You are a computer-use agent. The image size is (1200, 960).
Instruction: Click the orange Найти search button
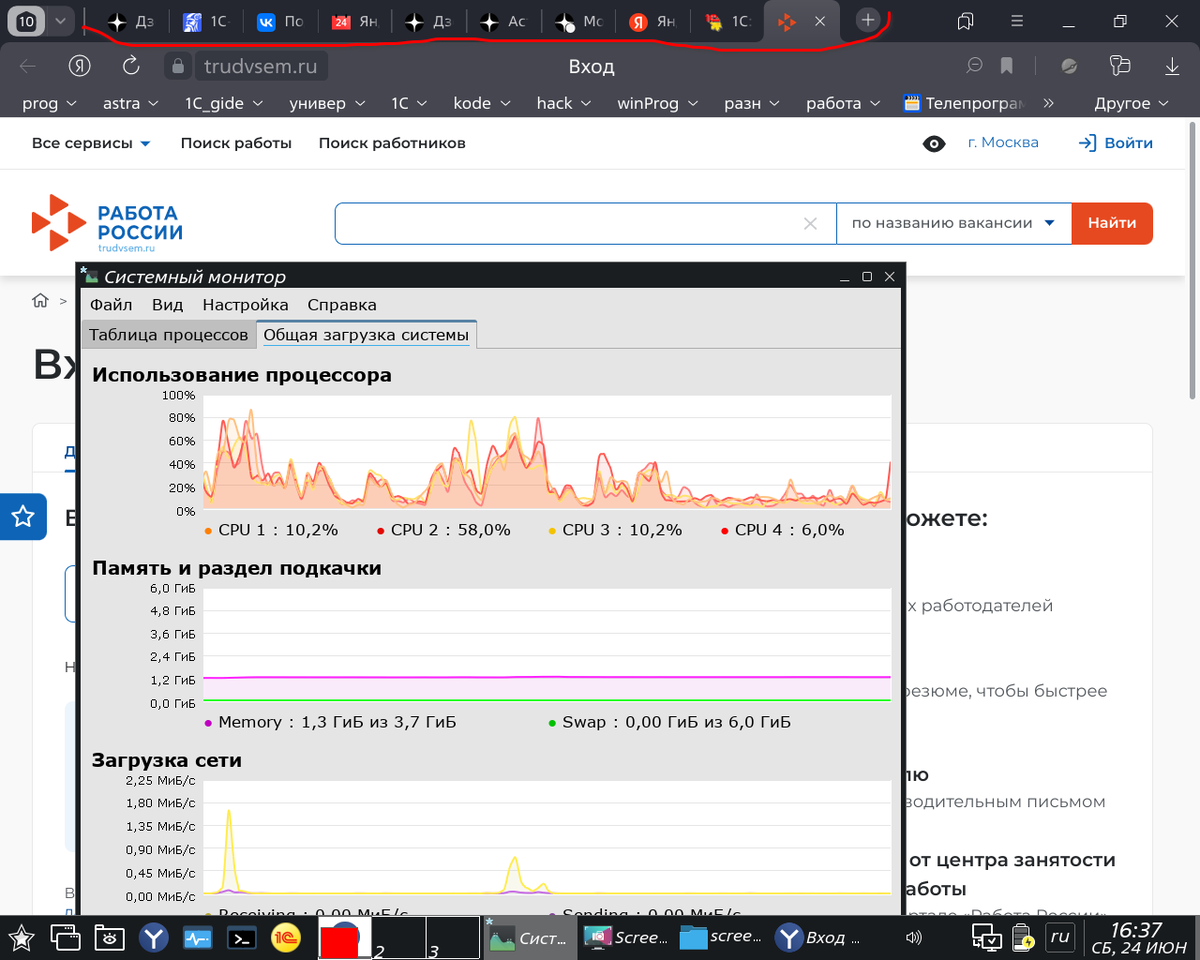coord(1112,223)
